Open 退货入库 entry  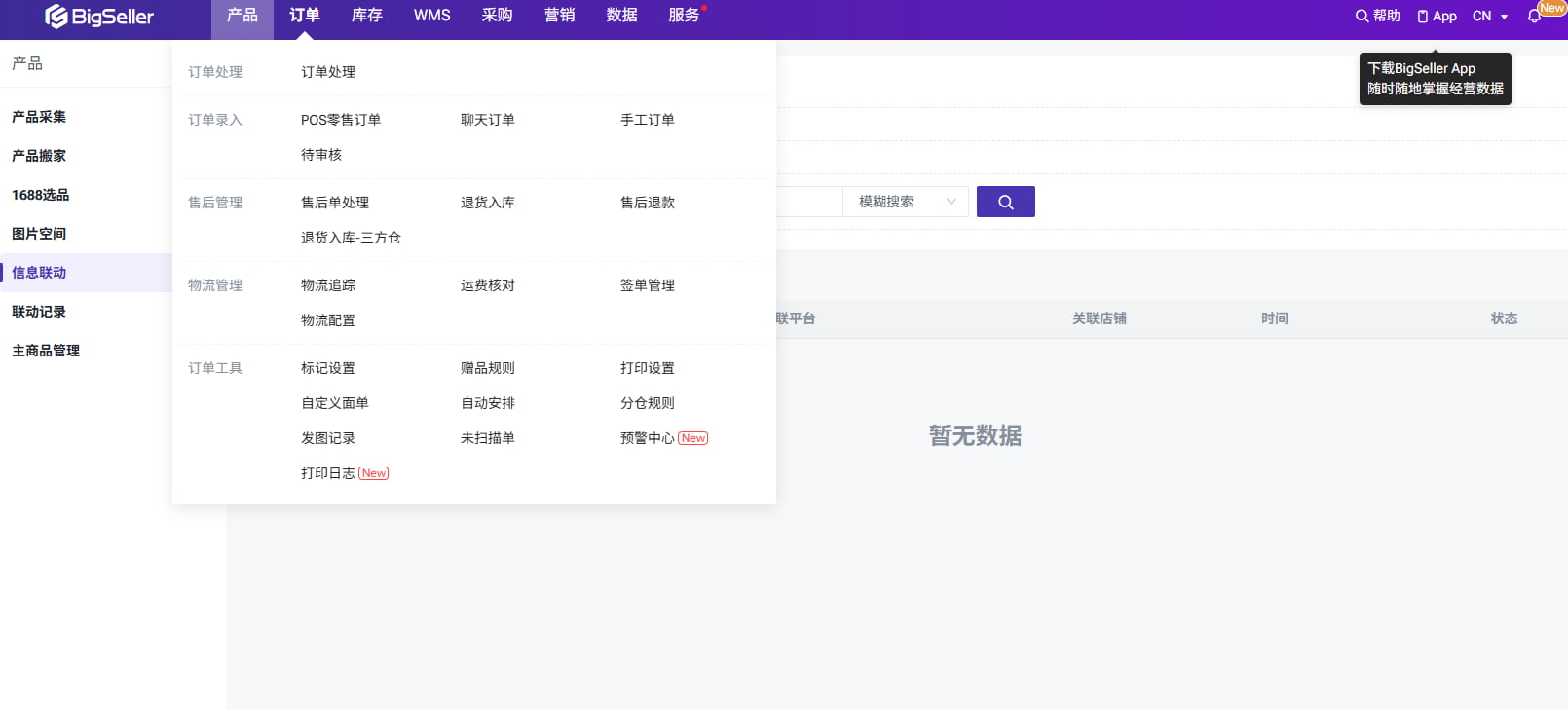click(488, 203)
